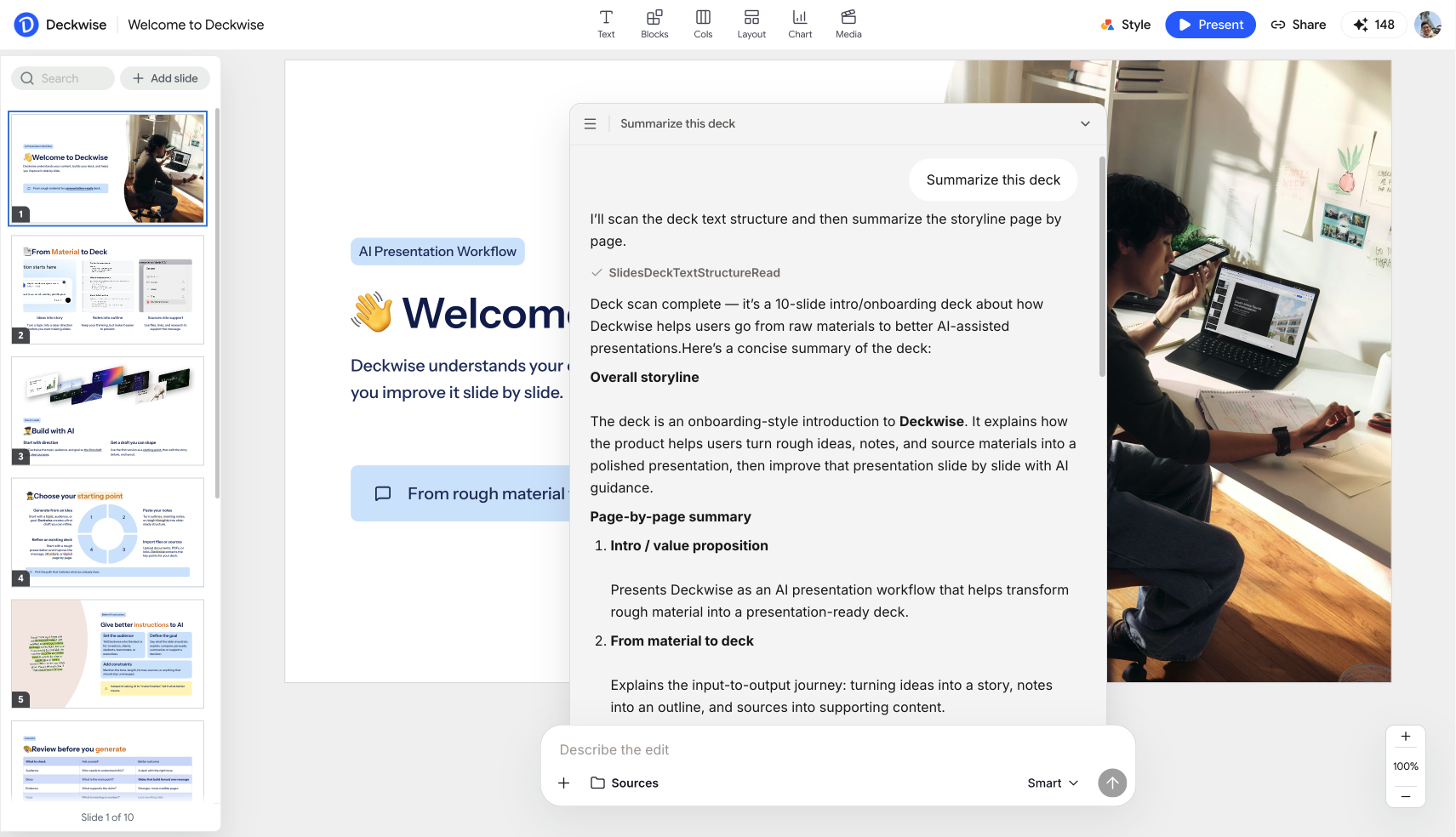Click the chat panel scrollbar
The image size is (1456, 837).
click(x=1102, y=266)
